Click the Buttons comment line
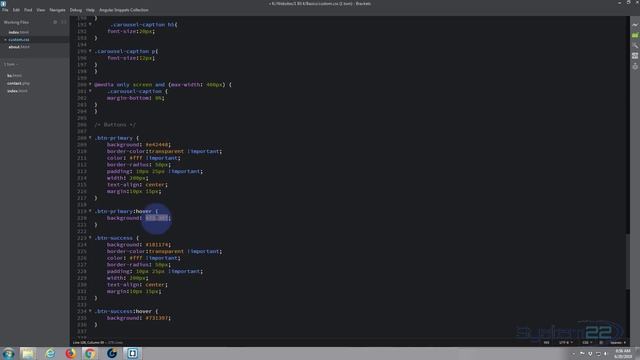The height and width of the screenshot is (360, 640). [115, 124]
